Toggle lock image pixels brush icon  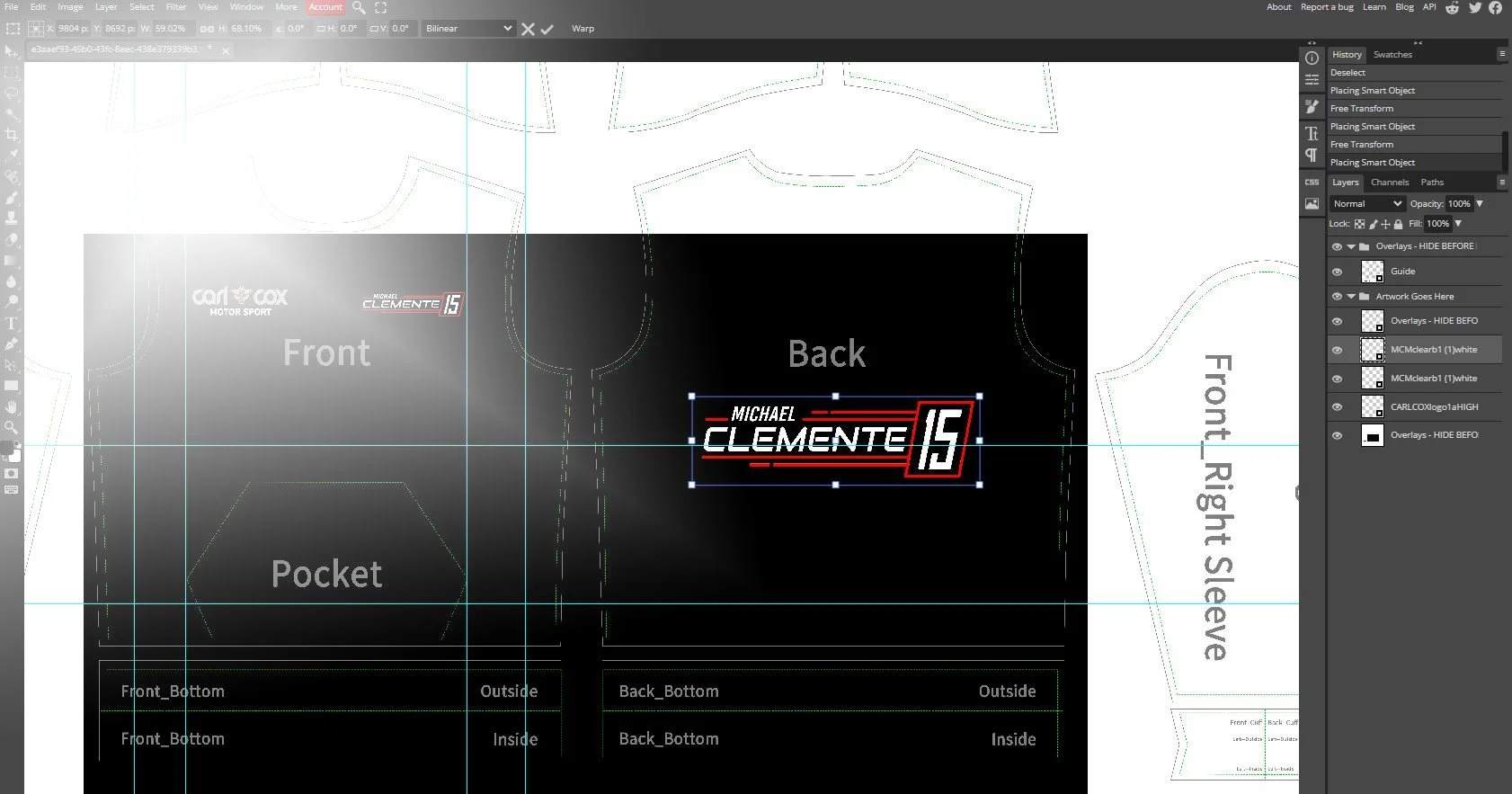pos(1373,224)
